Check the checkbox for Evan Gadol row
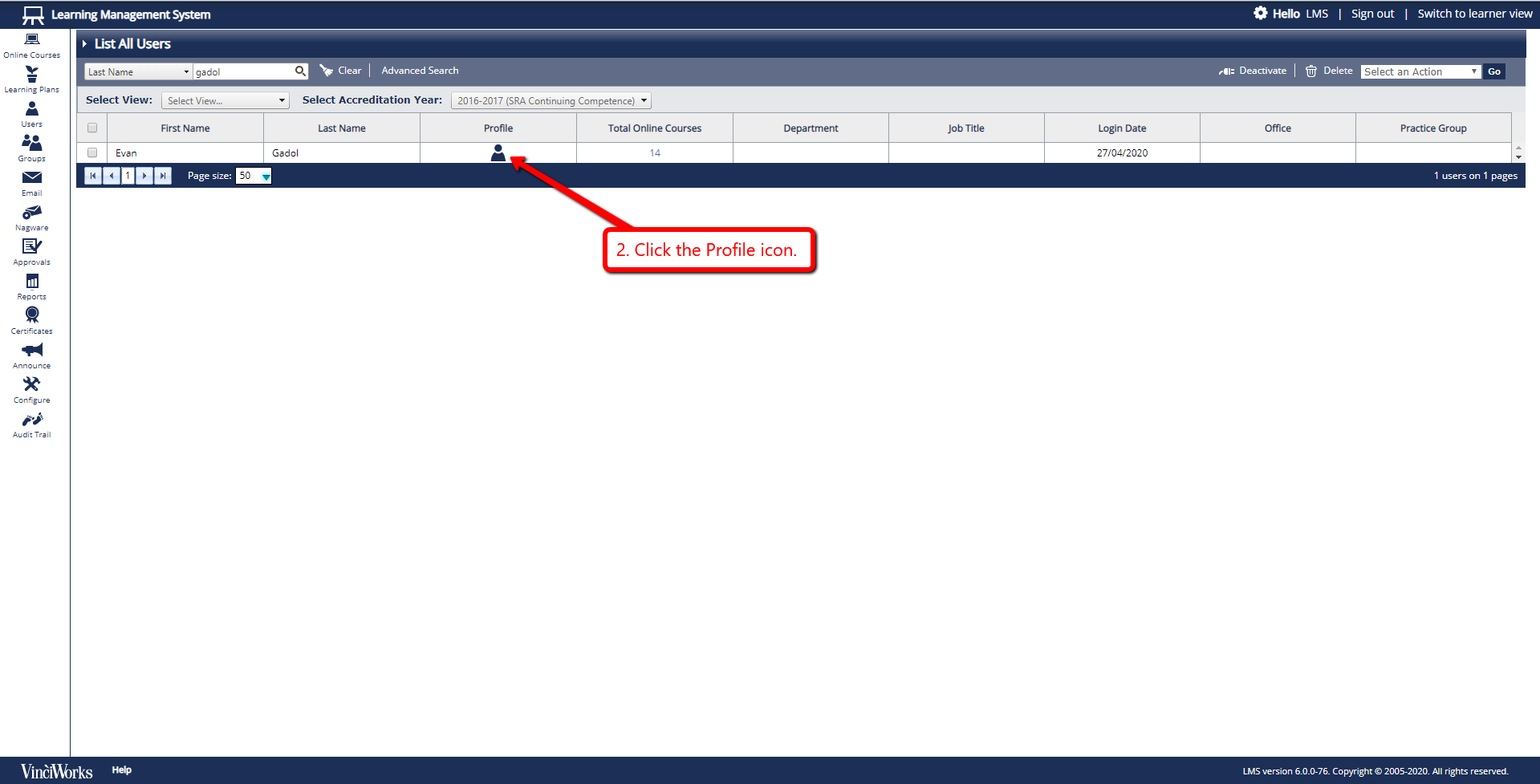Image resolution: width=1540 pixels, height=784 pixels. (x=92, y=152)
